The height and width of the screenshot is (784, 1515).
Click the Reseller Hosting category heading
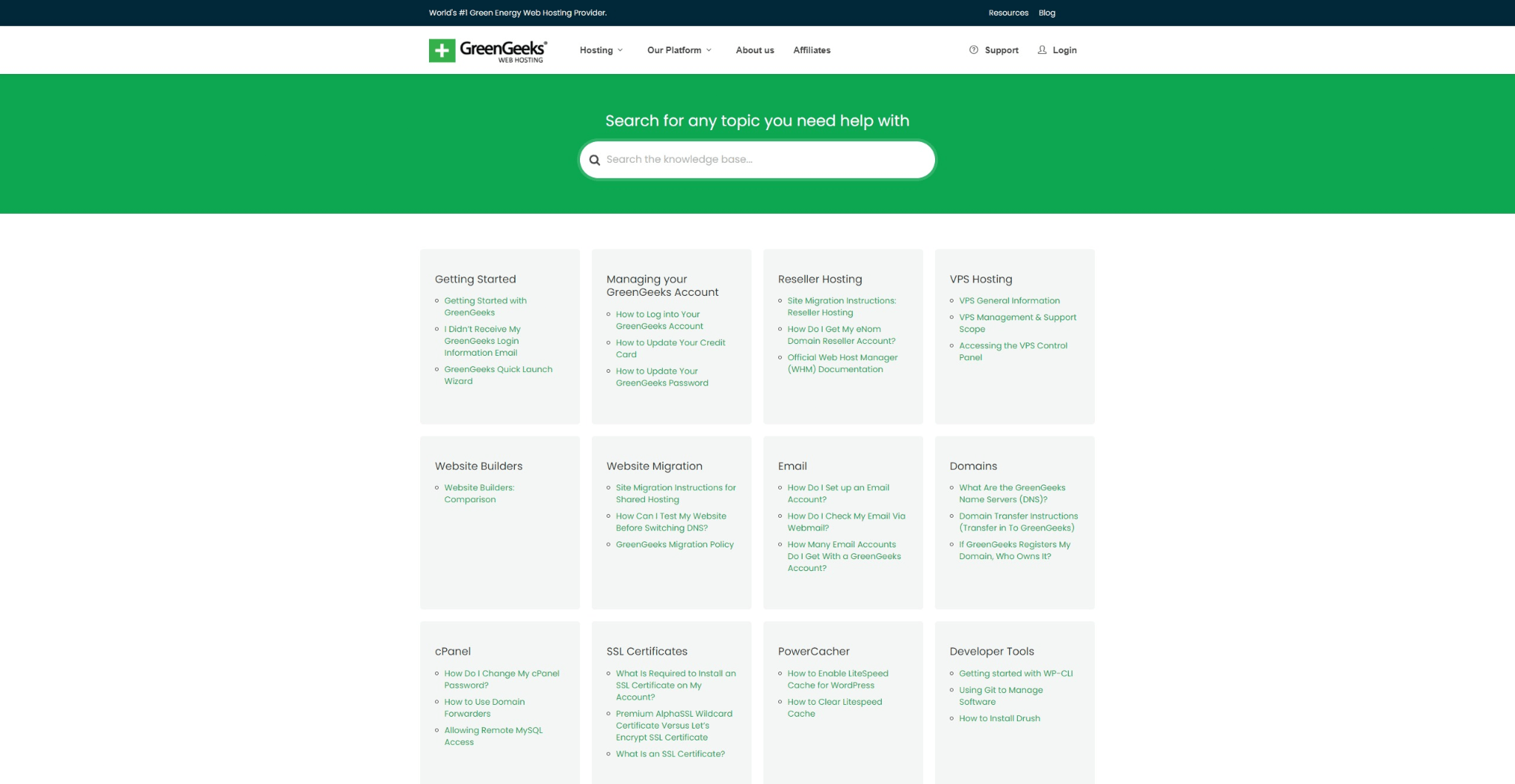pos(820,280)
